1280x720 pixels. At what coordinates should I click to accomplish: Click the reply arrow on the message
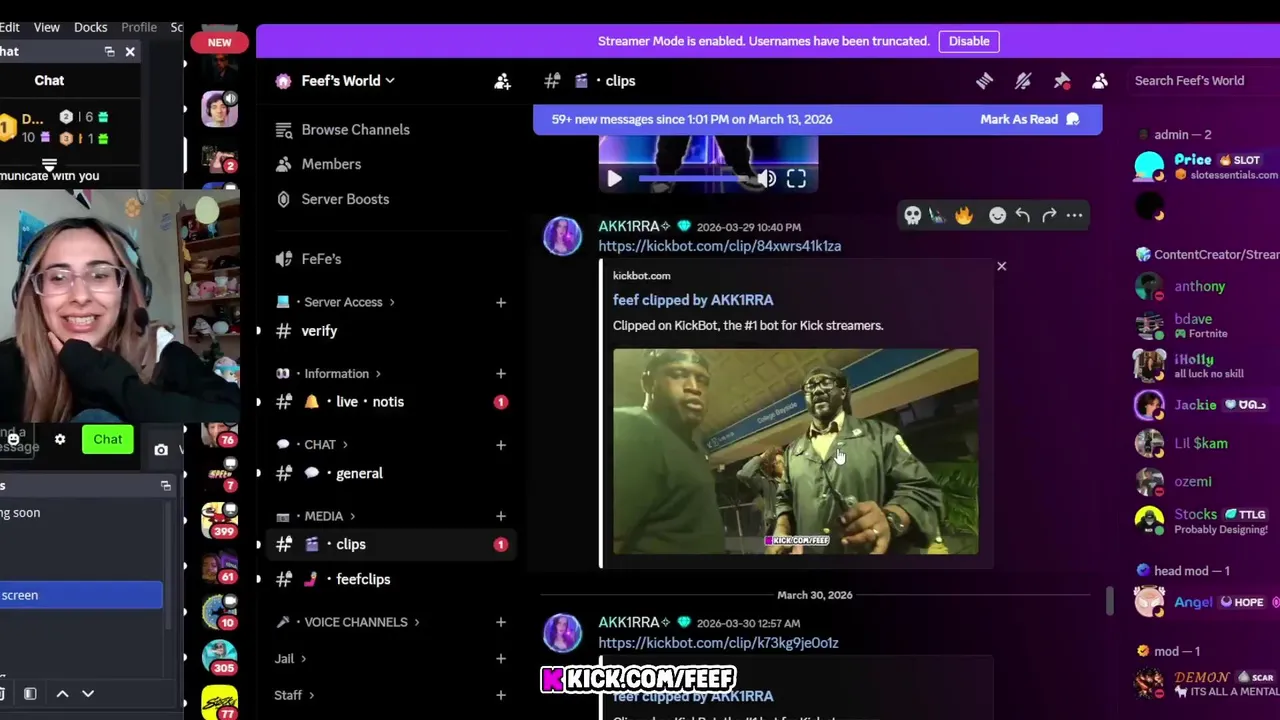pyautogui.click(x=1023, y=215)
